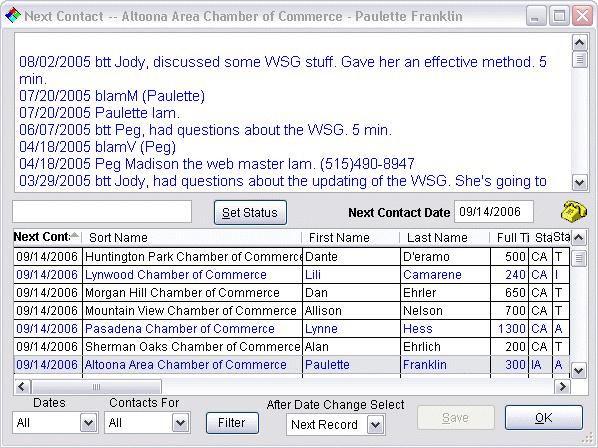This screenshot has width=598, height=448.
Task: Click last name Nelson cell
Action: click(x=445, y=310)
